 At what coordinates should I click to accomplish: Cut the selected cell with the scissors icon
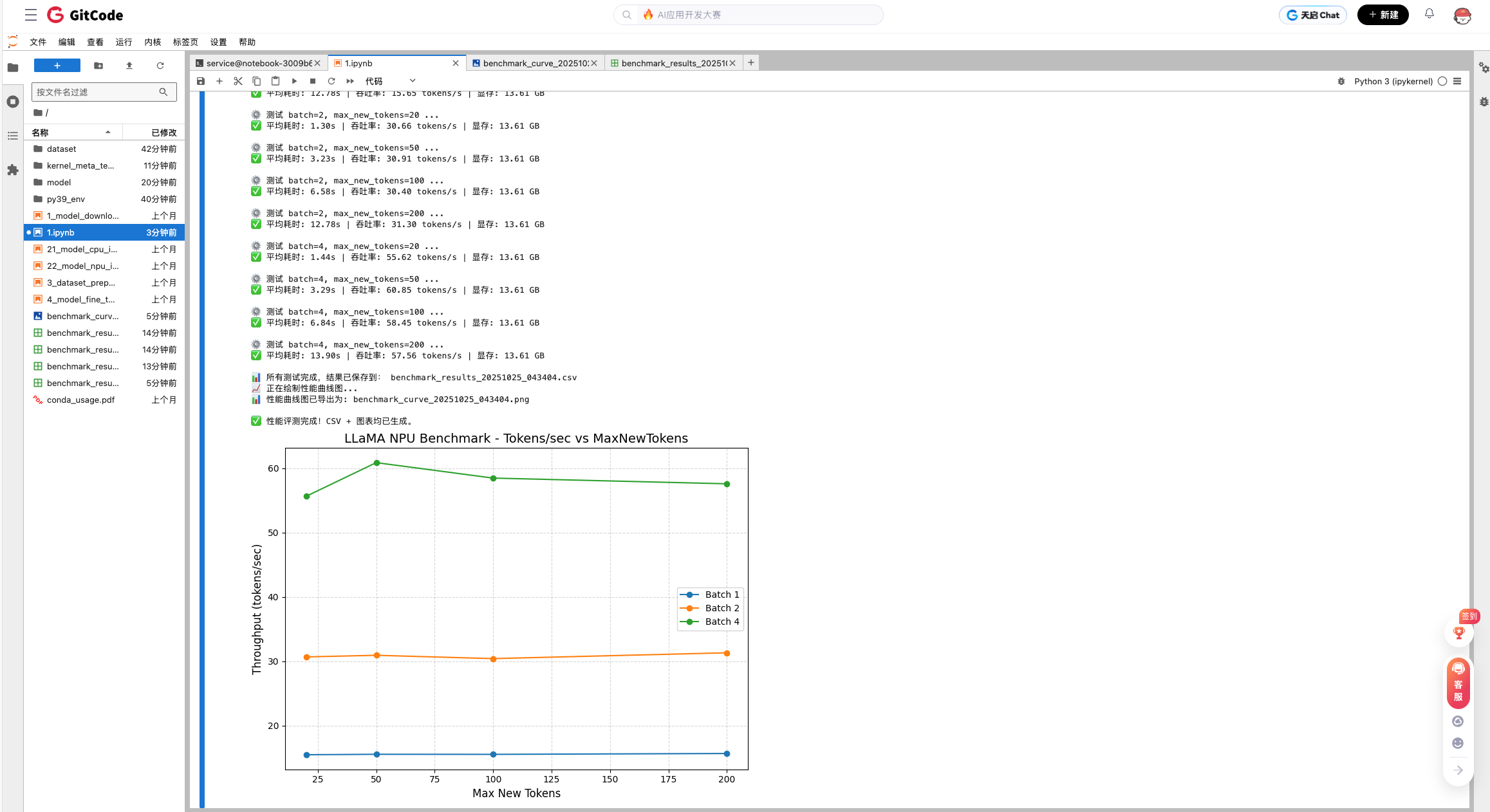point(238,81)
